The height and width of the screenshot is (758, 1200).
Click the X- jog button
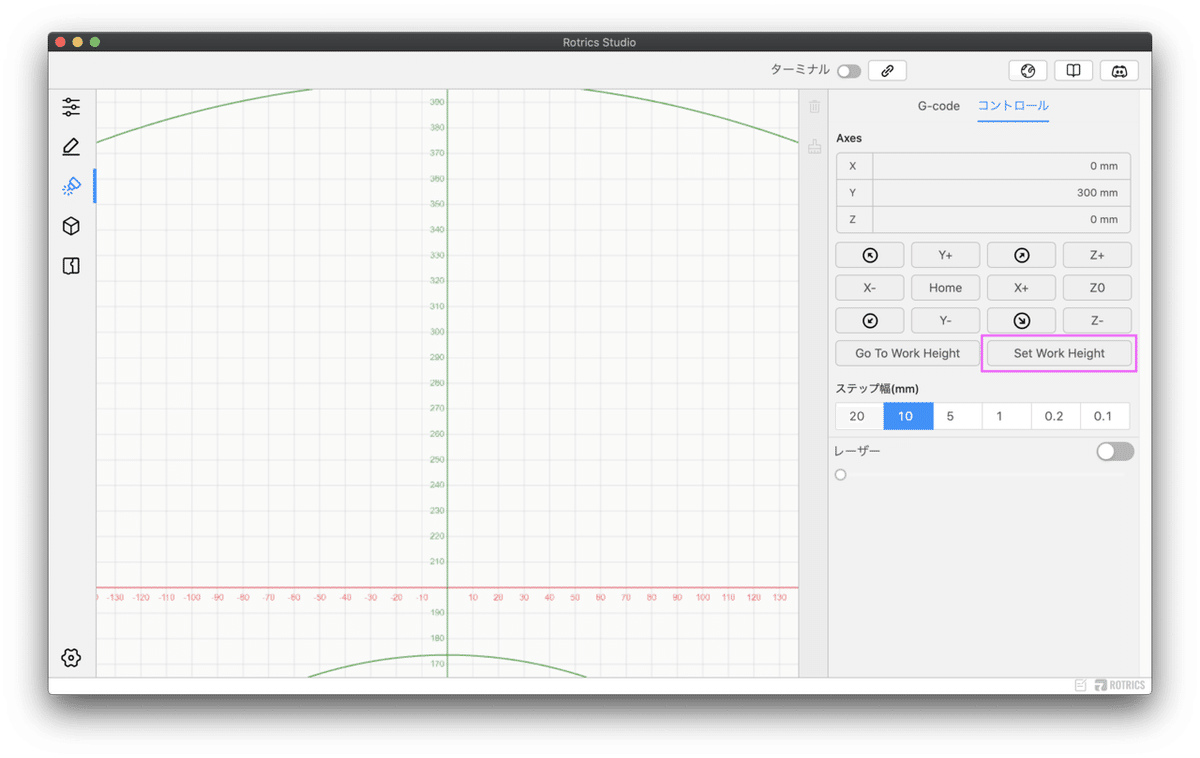click(870, 288)
